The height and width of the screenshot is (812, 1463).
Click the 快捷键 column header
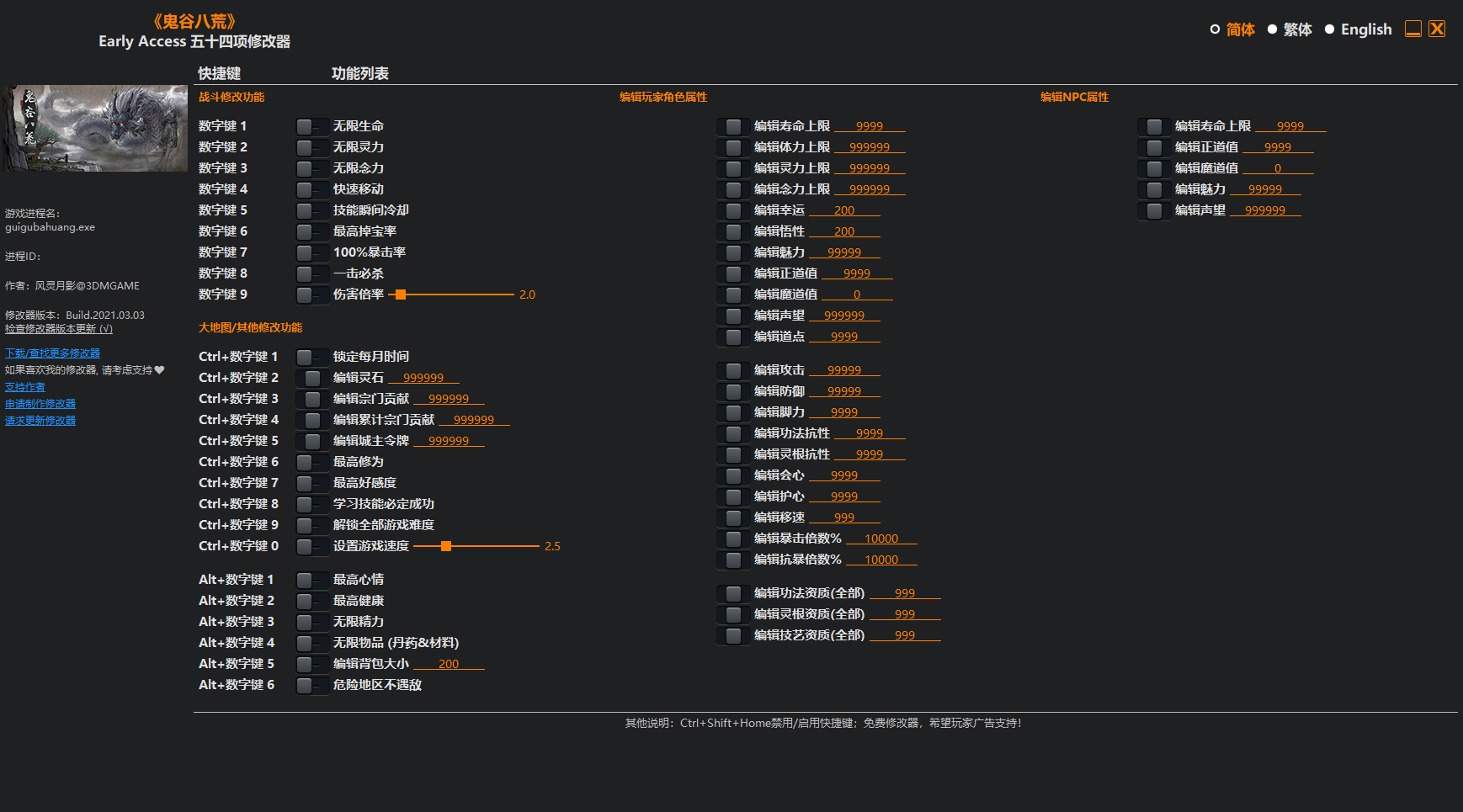coord(219,73)
